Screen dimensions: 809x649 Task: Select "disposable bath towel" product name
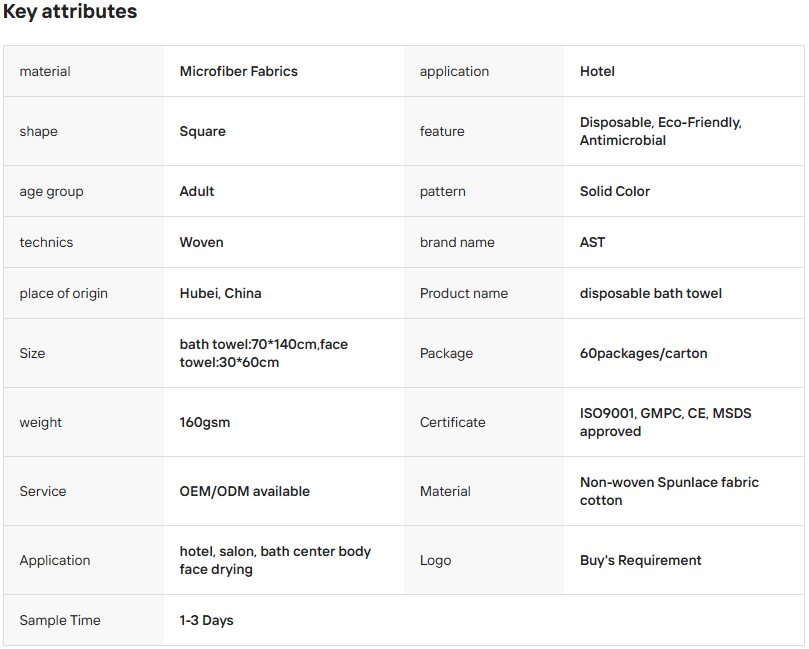coord(650,293)
